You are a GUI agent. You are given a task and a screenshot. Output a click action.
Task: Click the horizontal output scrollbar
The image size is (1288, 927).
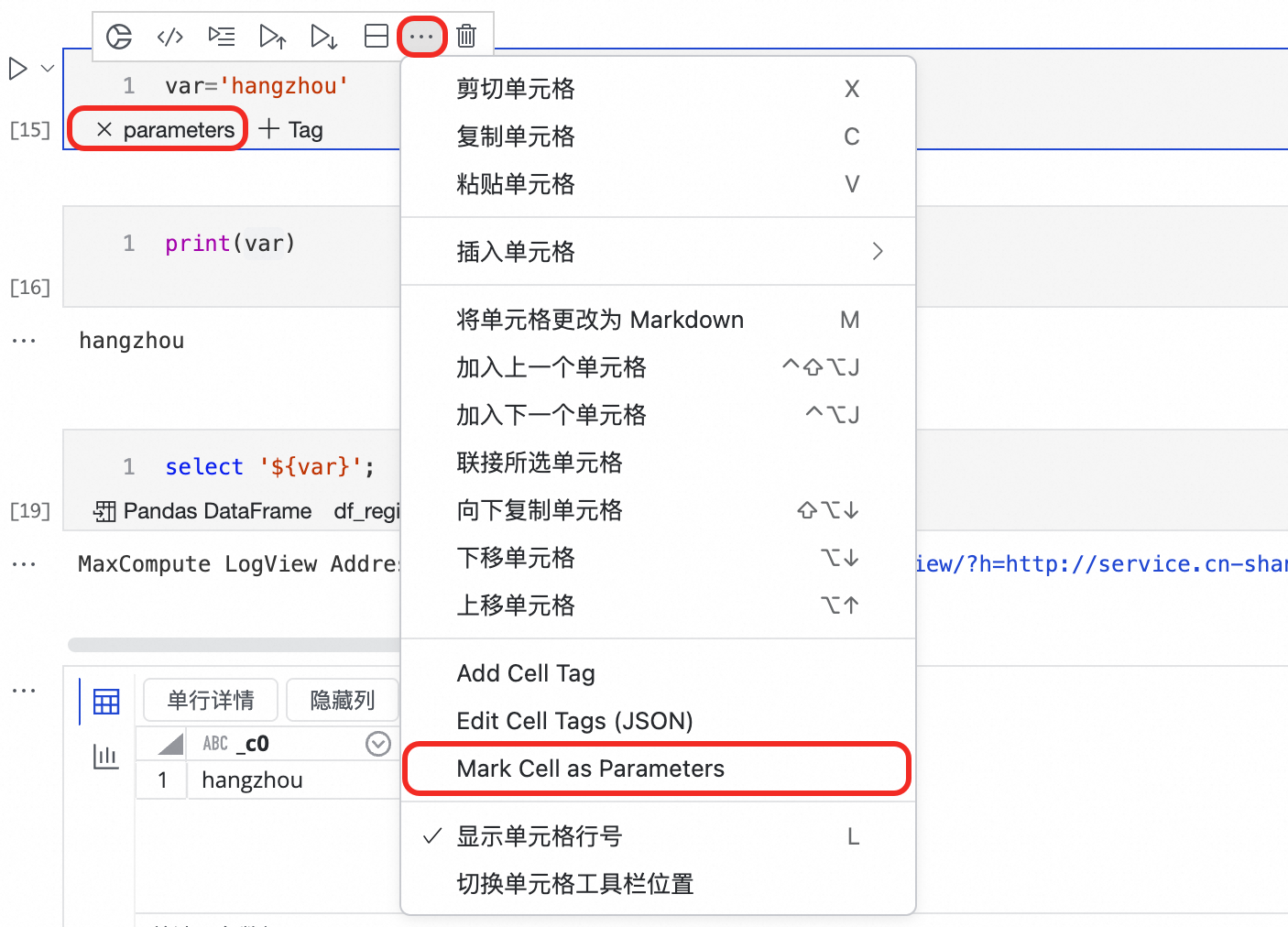click(235, 645)
